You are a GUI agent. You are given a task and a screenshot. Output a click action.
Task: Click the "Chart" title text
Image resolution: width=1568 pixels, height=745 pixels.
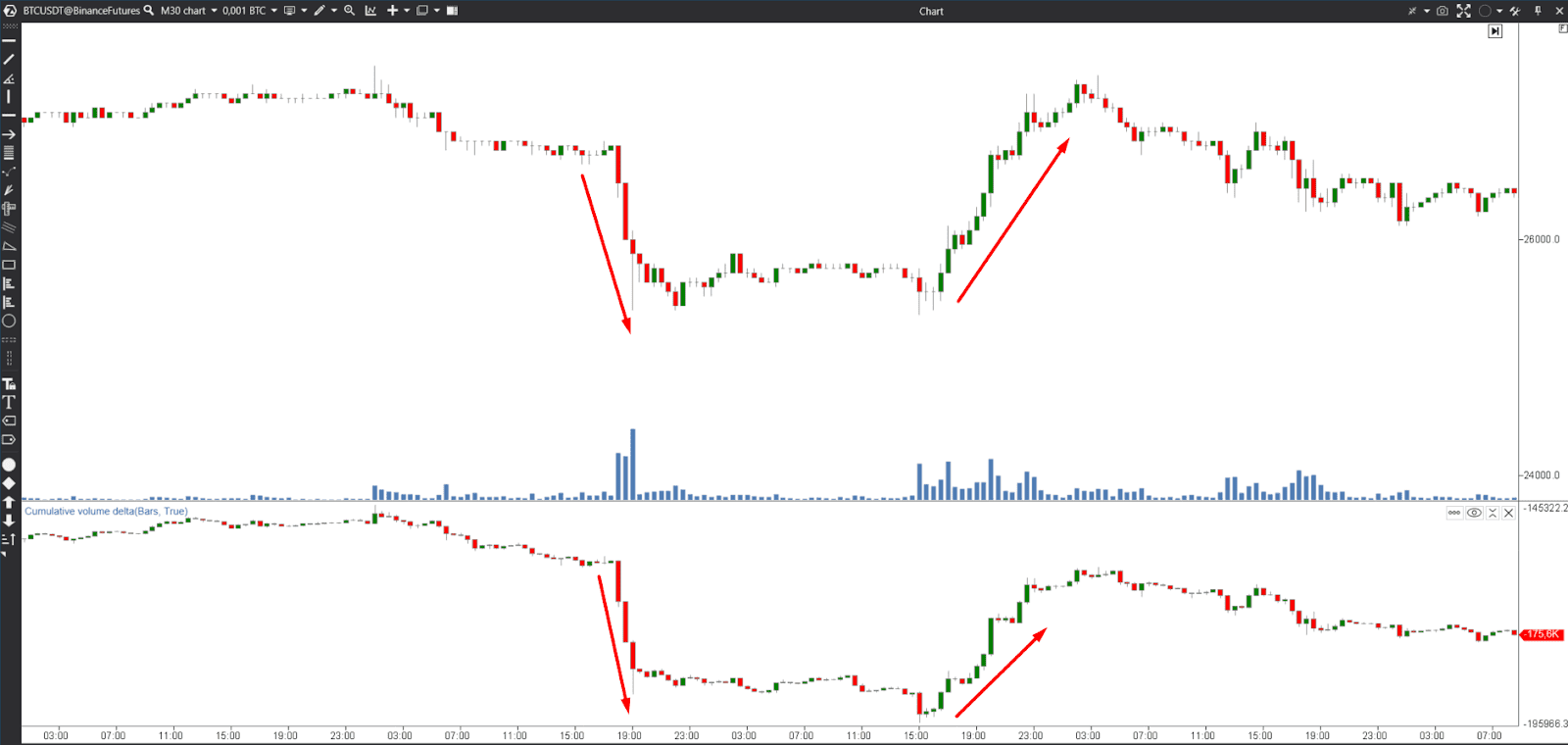tap(931, 12)
